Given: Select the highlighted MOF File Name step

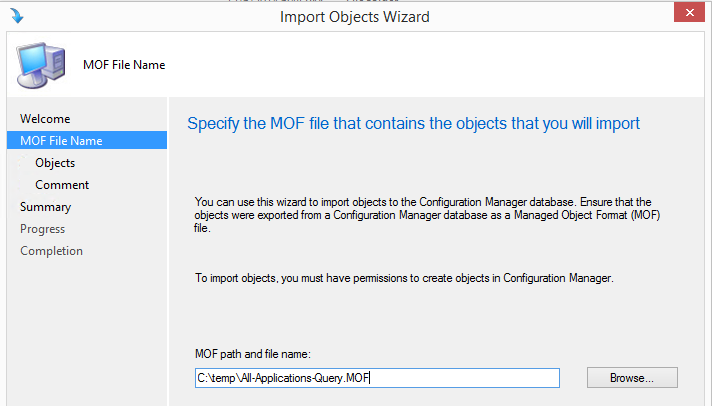Looking at the screenshot, I should 87,140.
